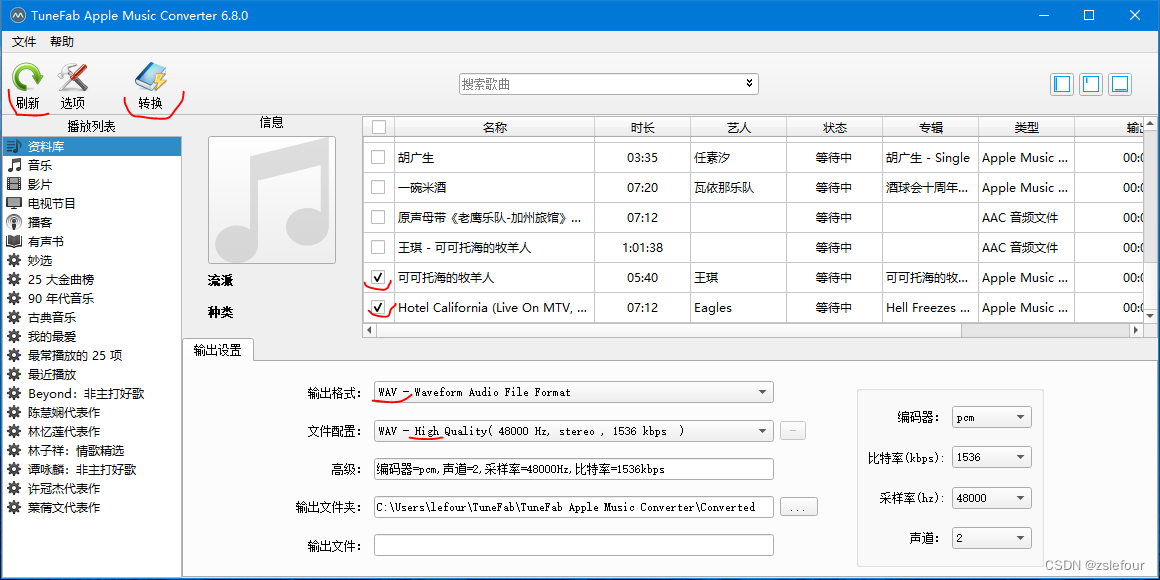Sort by the 状态 column header

(x=834, y=127)
